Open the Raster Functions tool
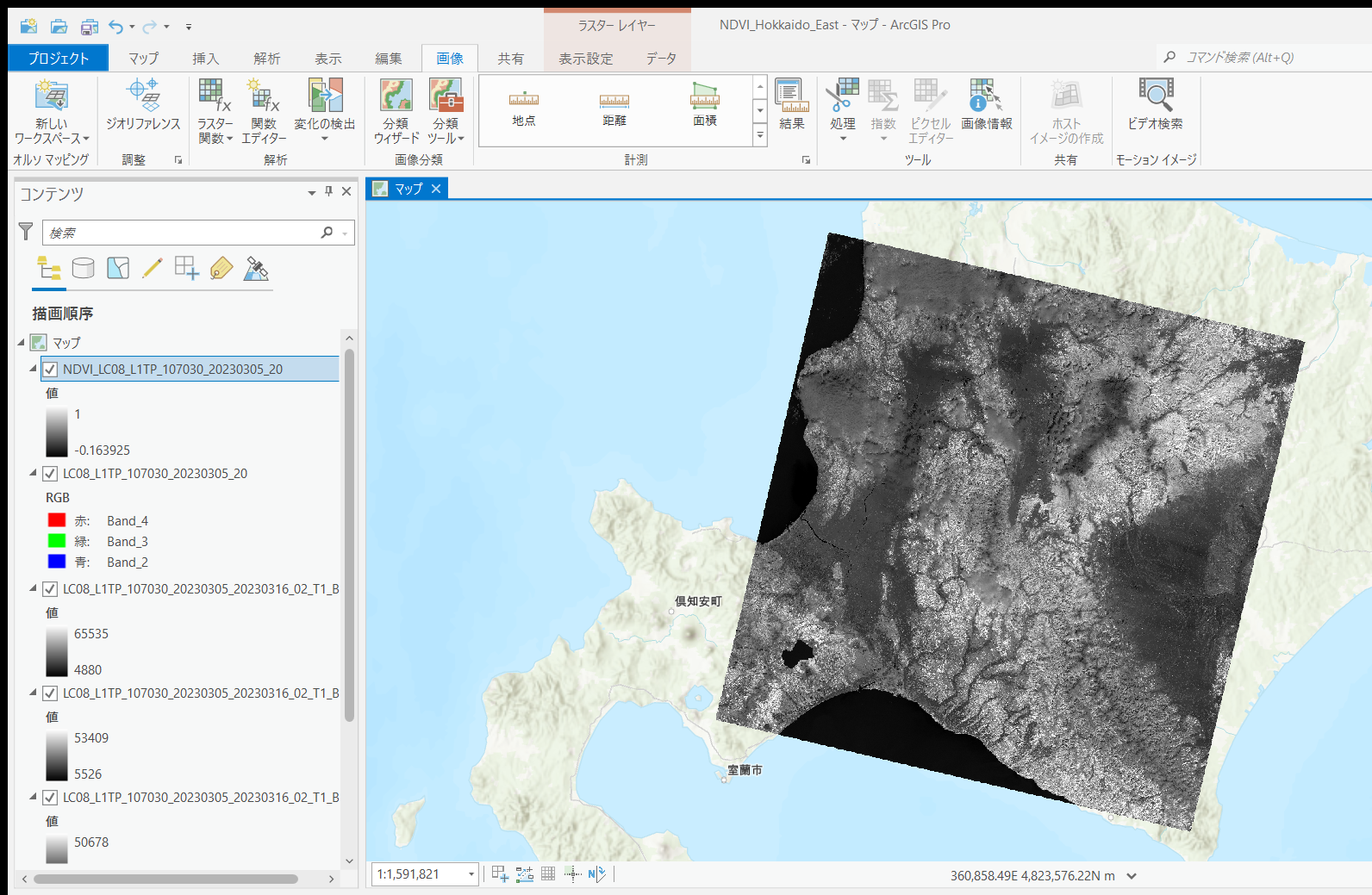Image resolution: width=1372 pixels, height=895 pixels. click(x=215, y=112)
